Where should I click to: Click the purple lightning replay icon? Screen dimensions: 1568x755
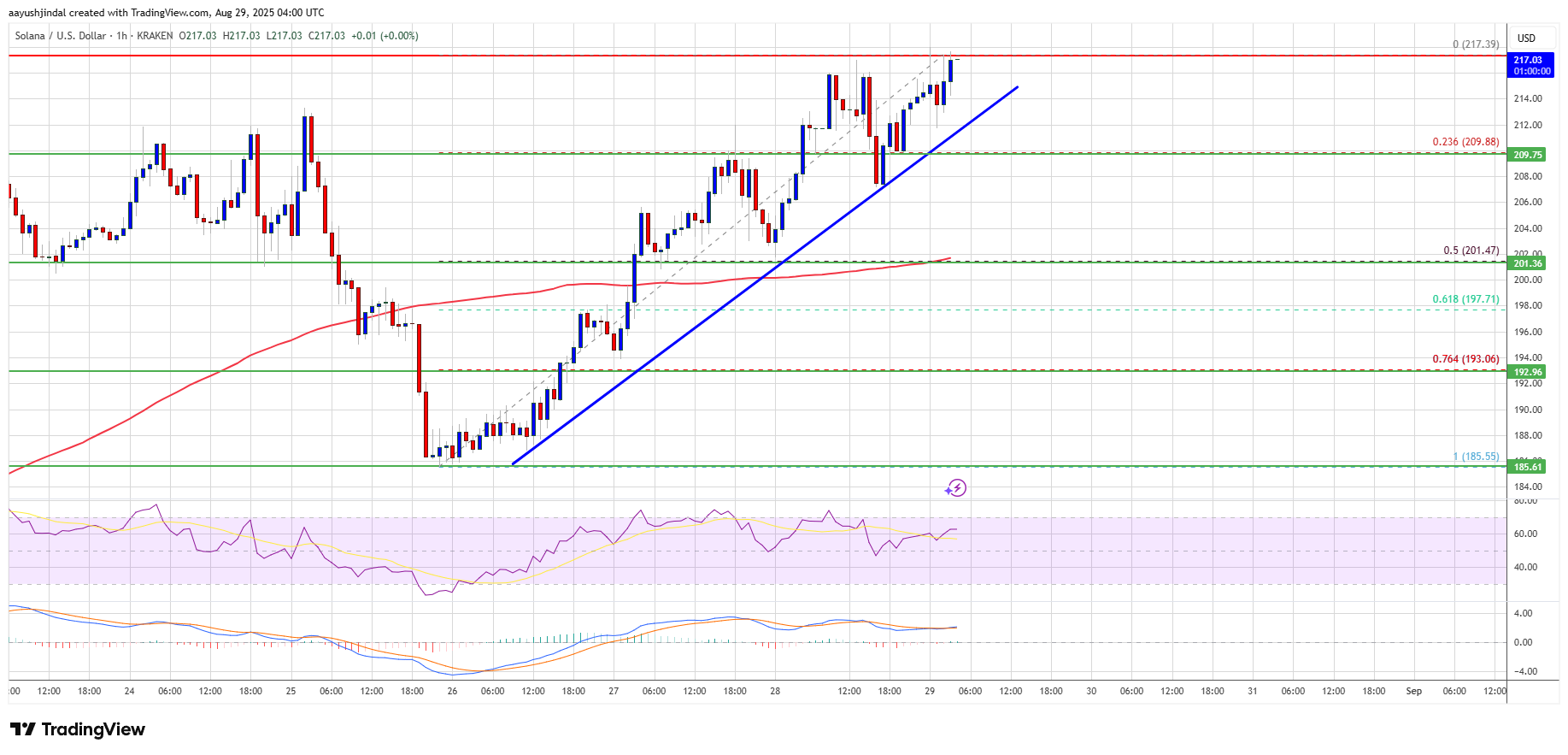[956, 488]
